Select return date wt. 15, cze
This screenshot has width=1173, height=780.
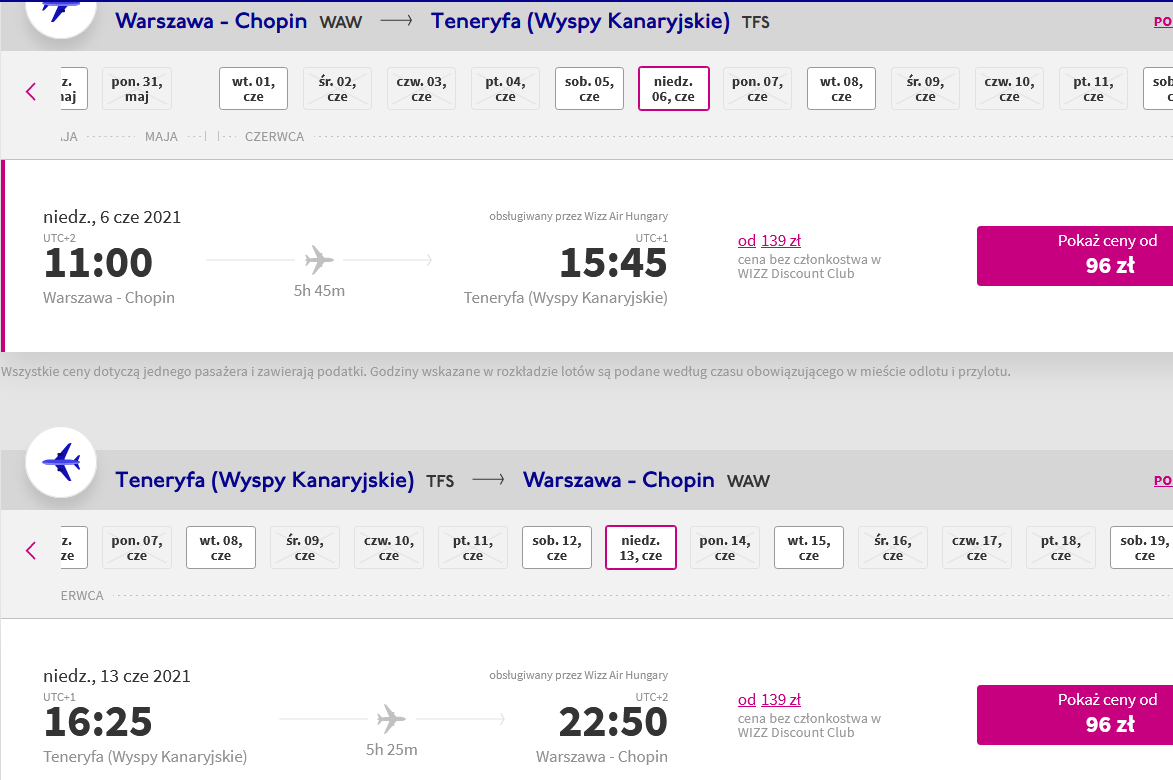(809, 547)
